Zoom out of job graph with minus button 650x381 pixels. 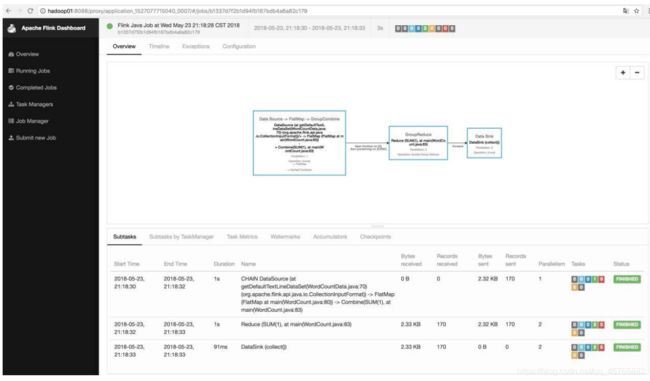(x=637, y=73)
